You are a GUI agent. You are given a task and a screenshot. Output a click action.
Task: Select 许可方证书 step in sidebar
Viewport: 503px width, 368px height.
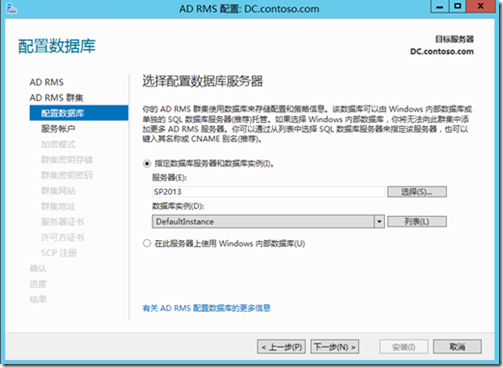point(62,237)
